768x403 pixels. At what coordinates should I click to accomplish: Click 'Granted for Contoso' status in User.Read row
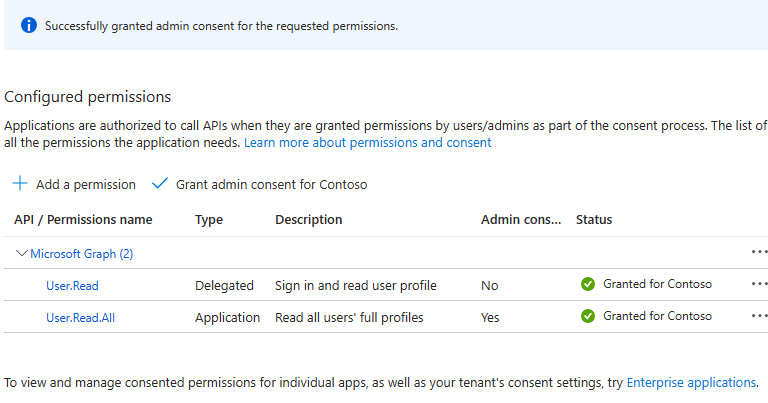(x=657, y=284)
